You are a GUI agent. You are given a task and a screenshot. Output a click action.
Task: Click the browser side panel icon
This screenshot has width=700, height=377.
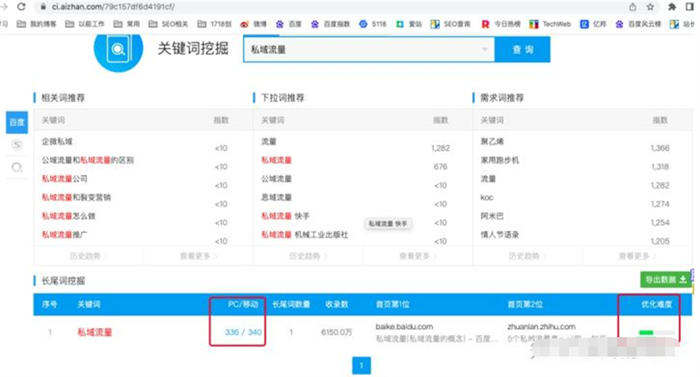690,7
